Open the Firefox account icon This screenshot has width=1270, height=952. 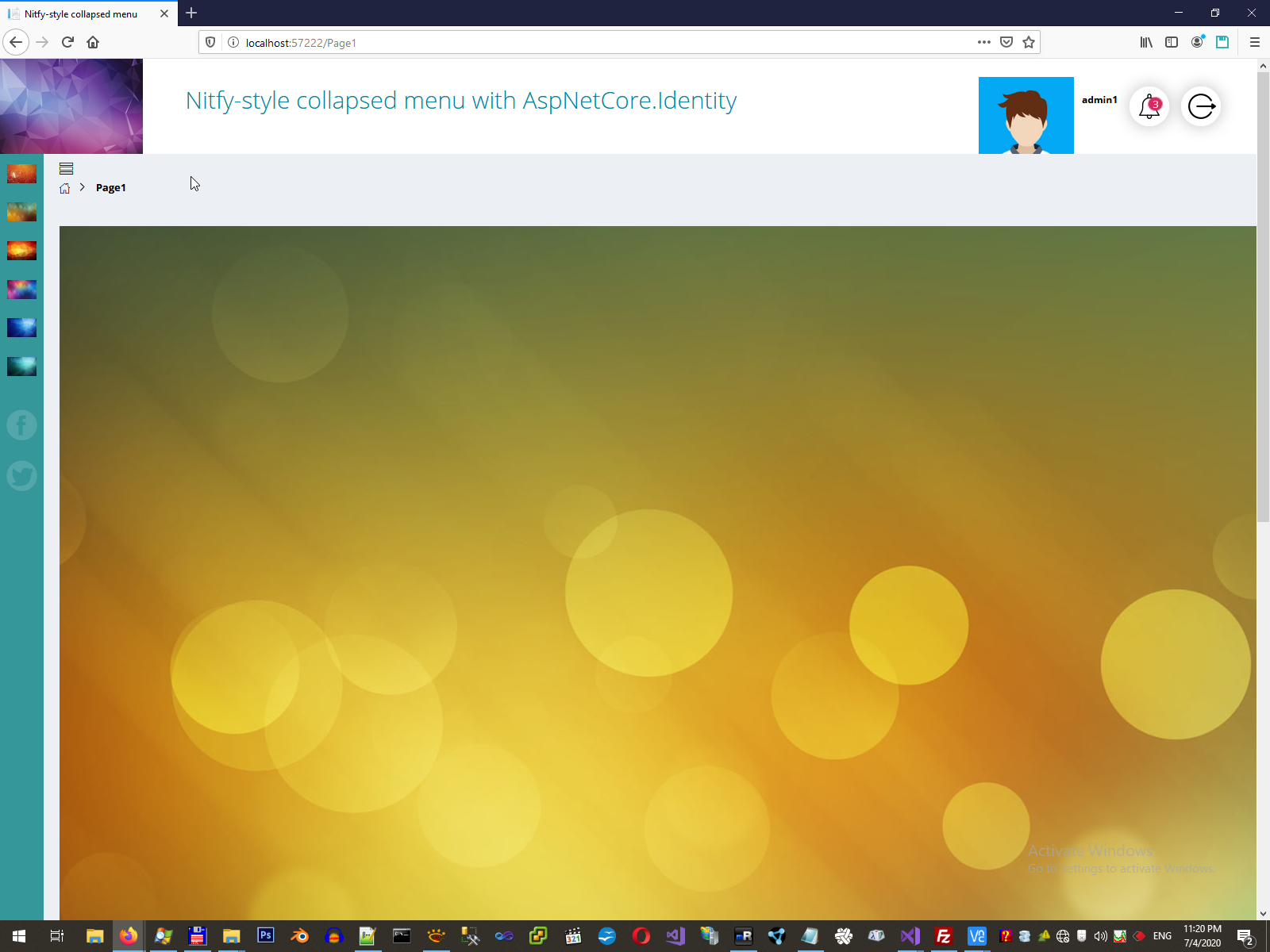[1197, 42]
